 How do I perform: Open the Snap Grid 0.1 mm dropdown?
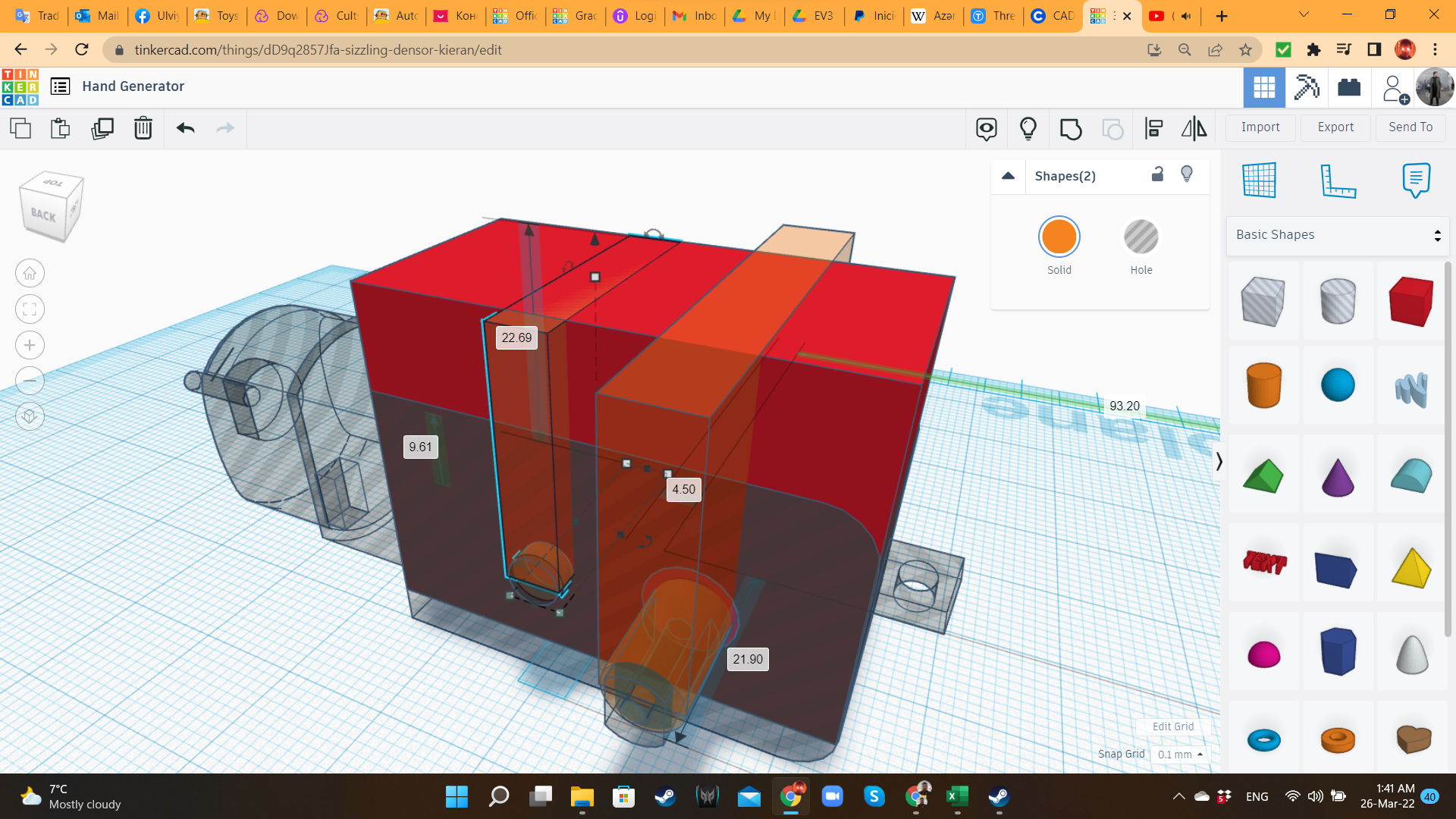1180,755
